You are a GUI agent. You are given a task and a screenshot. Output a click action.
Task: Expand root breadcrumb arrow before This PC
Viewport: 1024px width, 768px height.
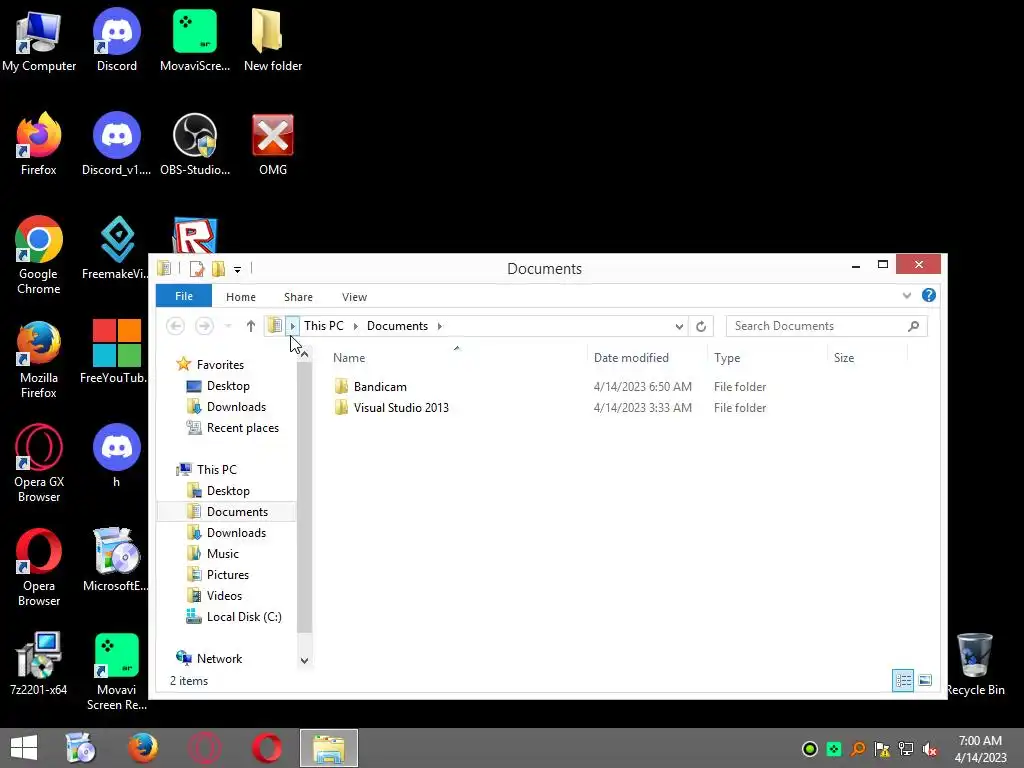coord(293,326)
